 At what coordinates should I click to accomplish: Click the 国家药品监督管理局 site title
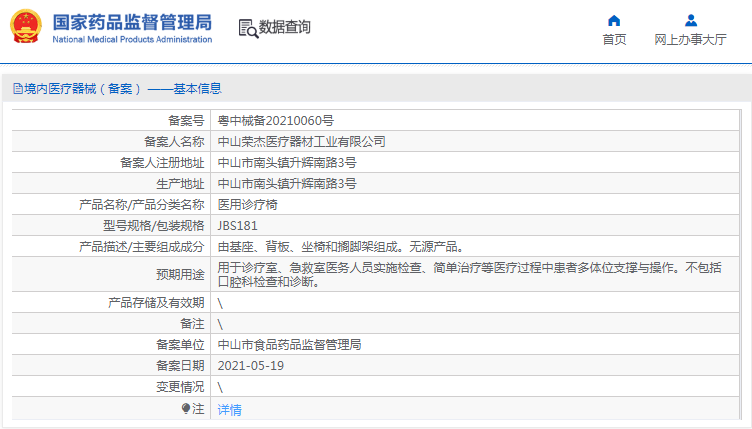tap(131, 21)
